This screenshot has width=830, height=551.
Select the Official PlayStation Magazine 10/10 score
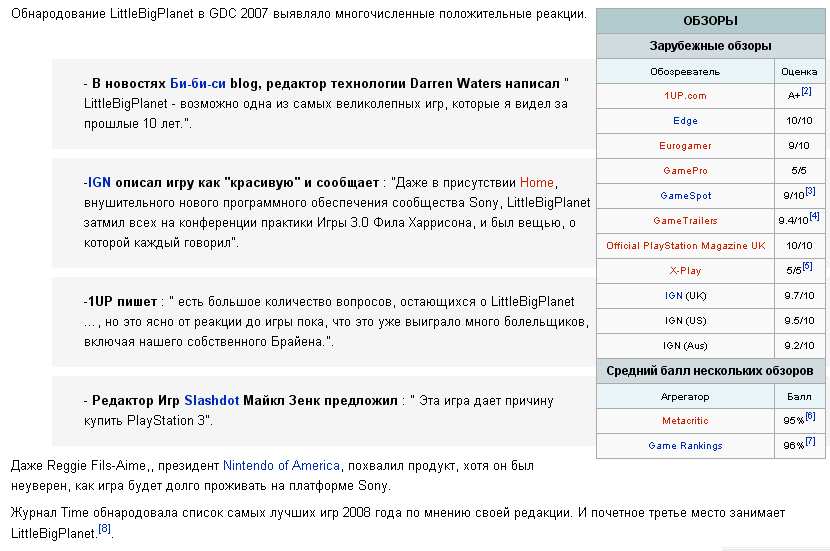click(799, 246)
